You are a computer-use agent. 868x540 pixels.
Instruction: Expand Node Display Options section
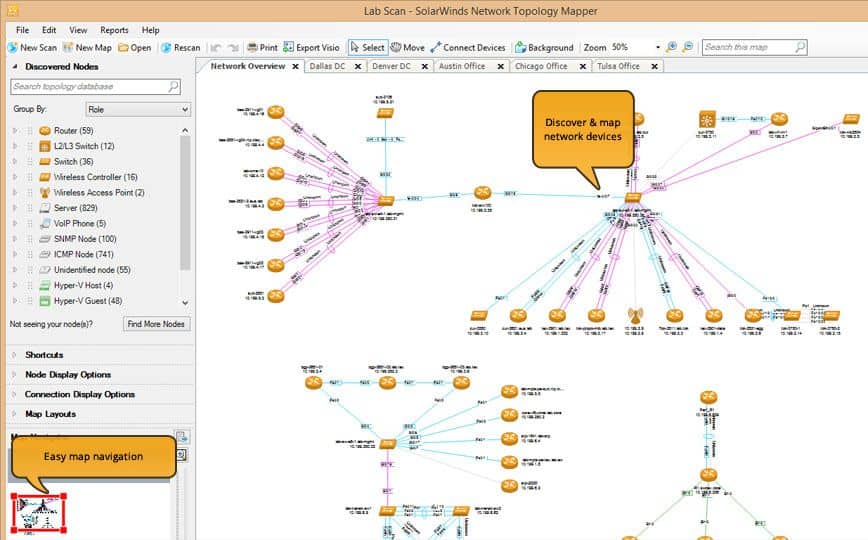(14, 375)
